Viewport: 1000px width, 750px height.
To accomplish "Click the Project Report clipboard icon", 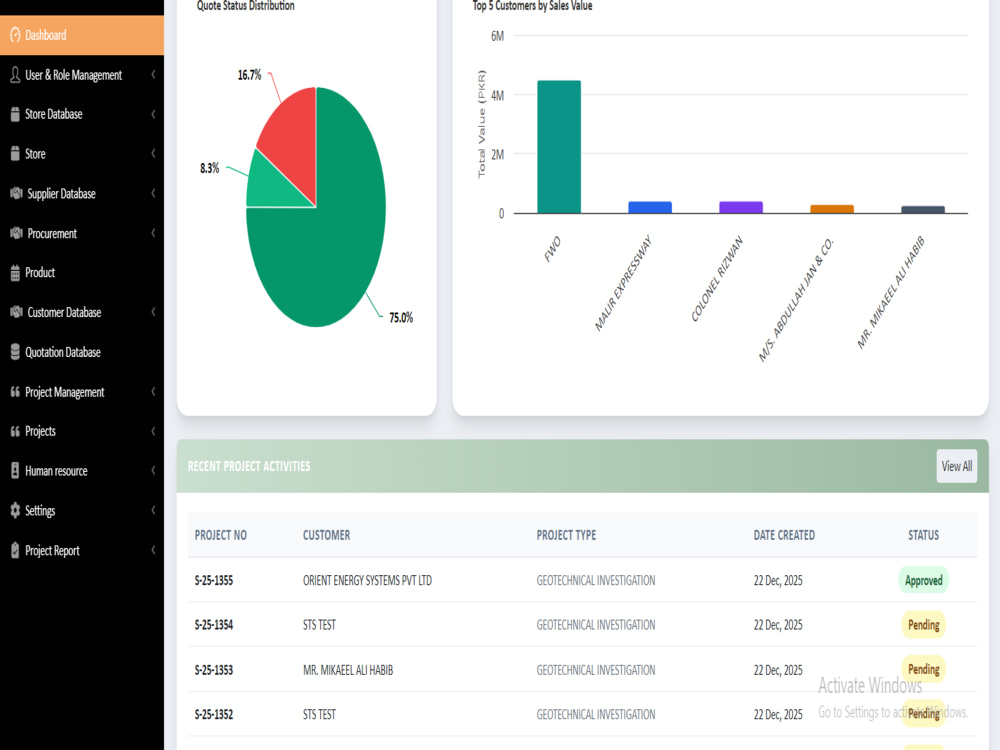I will (15, 550).
